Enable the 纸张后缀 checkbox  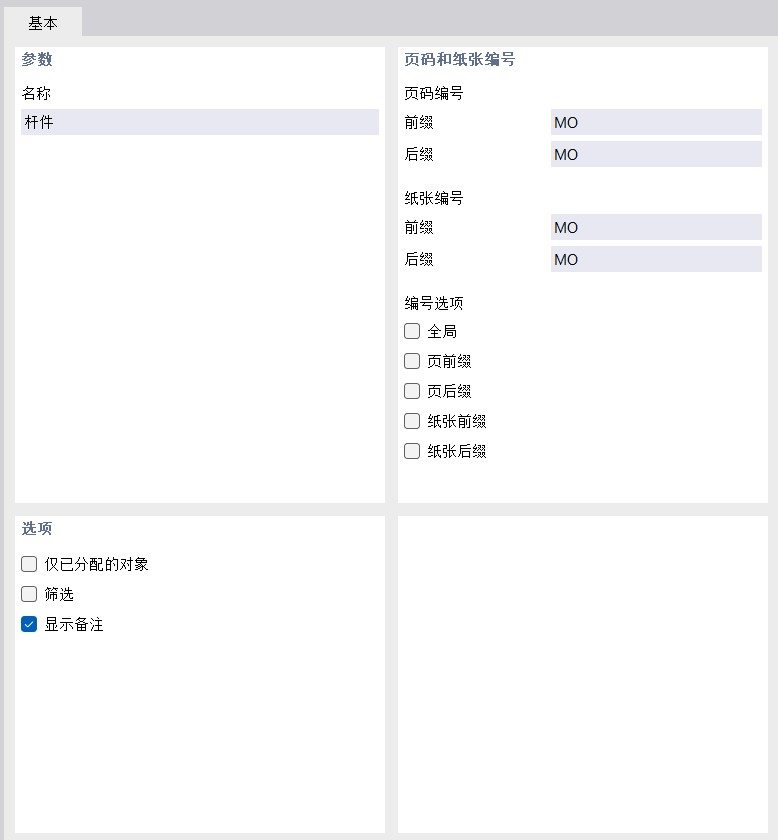click(411, 451)
